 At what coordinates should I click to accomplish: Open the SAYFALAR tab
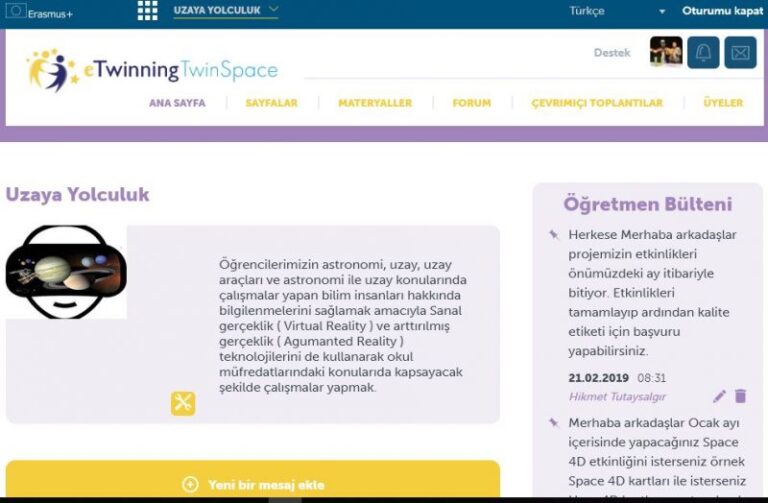pos(272,103)
